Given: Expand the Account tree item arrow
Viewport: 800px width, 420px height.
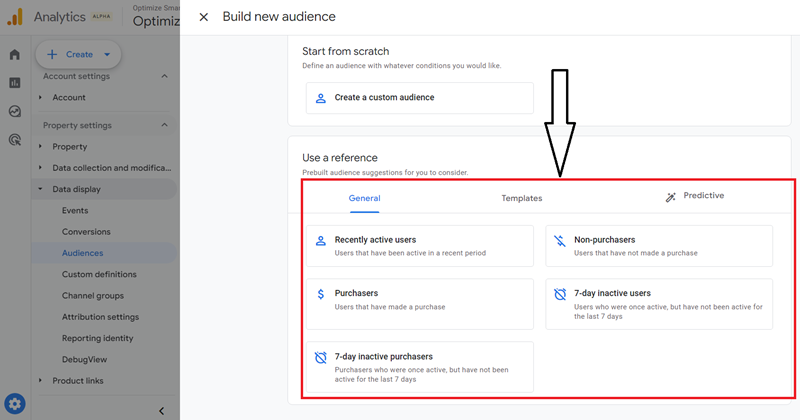Looking at the screenshot, I should click(40, 97).
